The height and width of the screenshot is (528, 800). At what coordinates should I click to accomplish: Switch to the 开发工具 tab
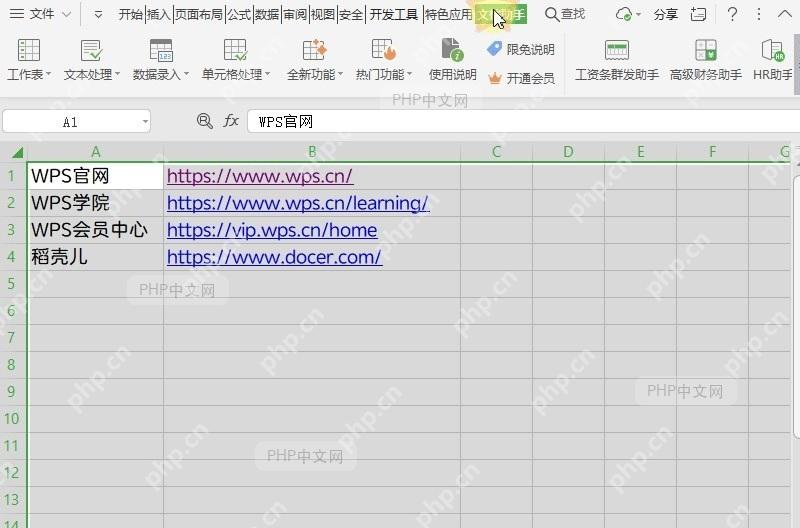point(393,14)
